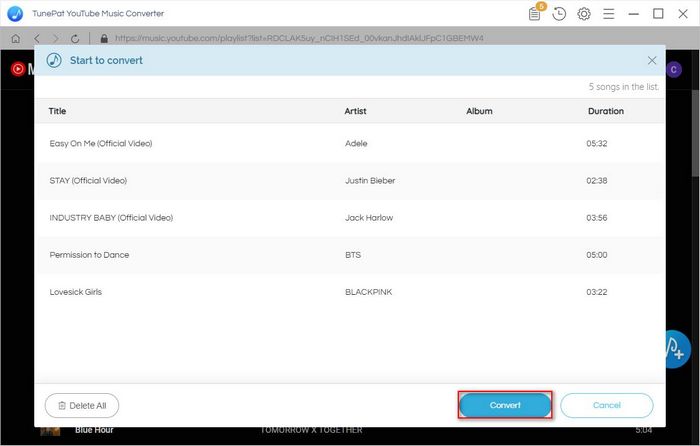The height and width of the screenshot is (446, 700).
Task: Click artist name BLACKPINK
Action: pos(368,292)
